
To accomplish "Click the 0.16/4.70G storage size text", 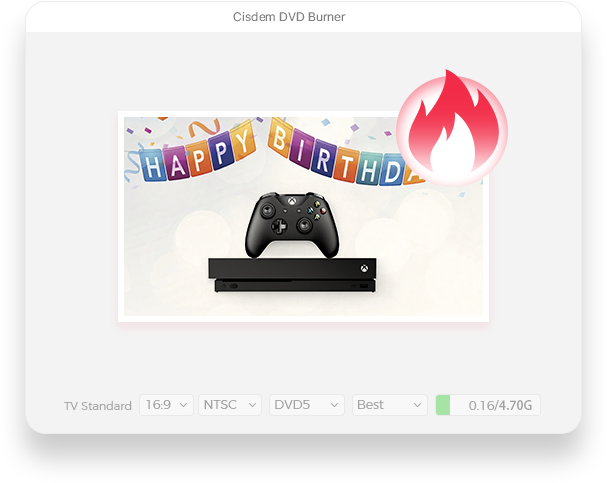I will 500,406.
